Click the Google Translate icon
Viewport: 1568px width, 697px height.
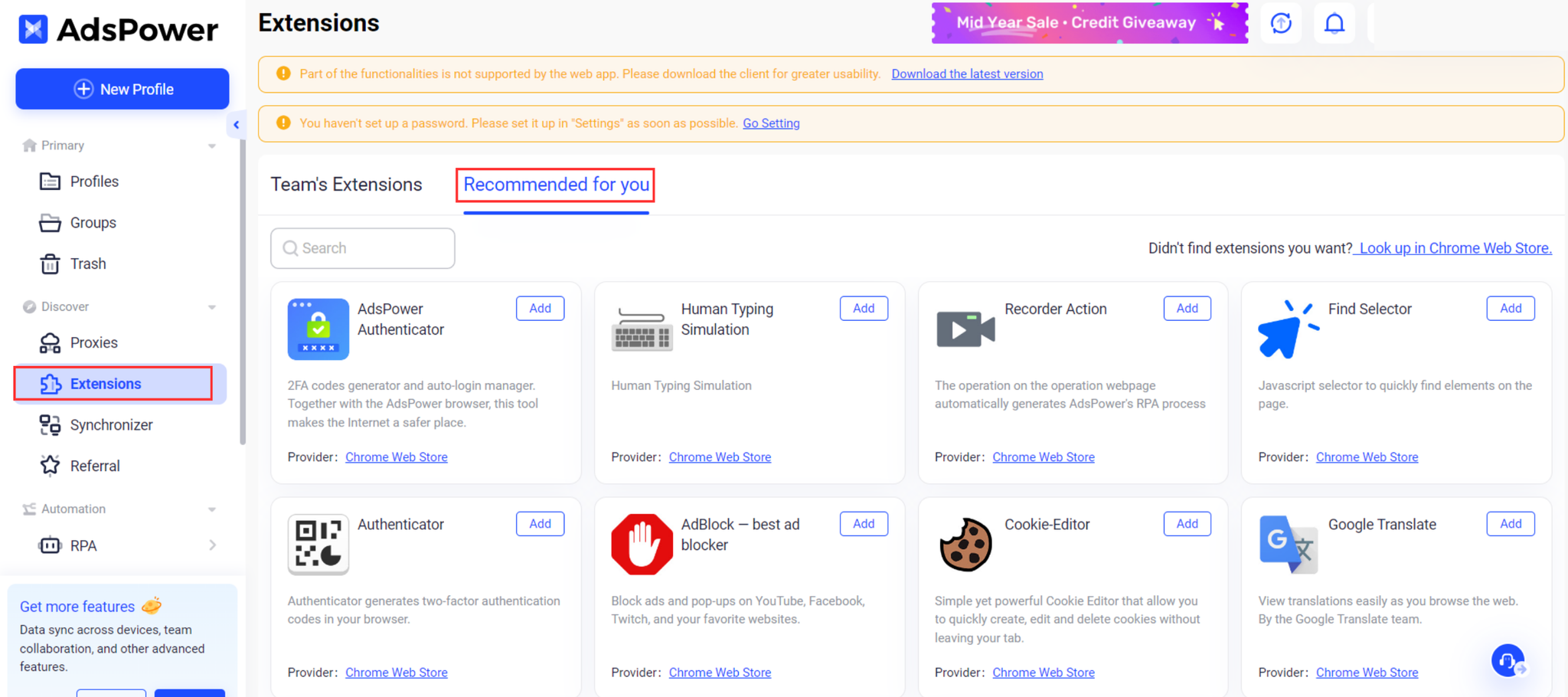1289,545
